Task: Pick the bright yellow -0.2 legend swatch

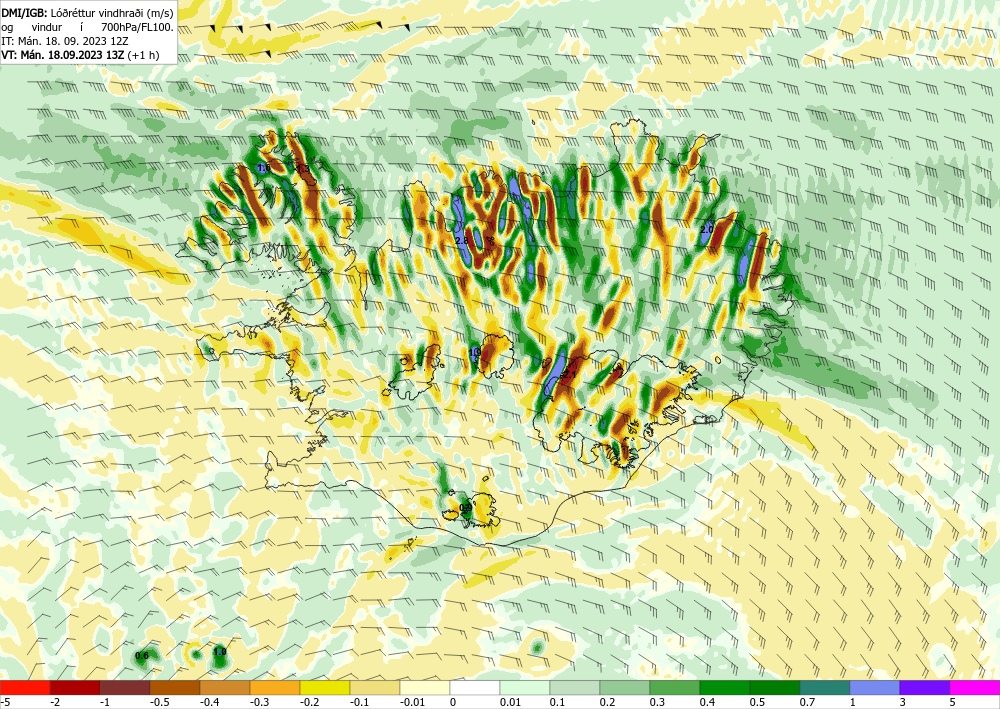Action: 325,688
